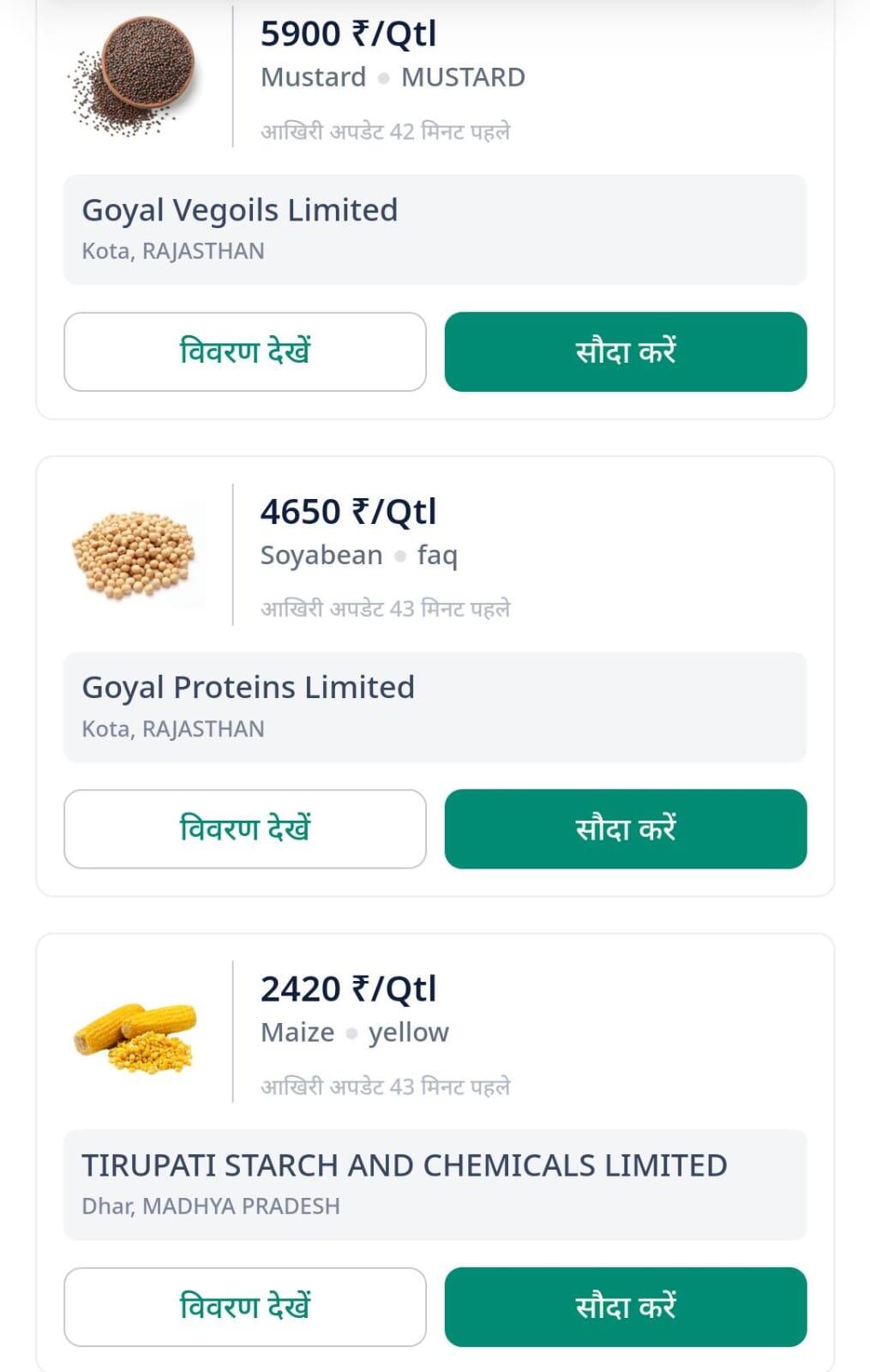This screenshot has height=1372, width=870.
Task: Tap the Soyabean faq commodity label
Action: coord(359,556)
